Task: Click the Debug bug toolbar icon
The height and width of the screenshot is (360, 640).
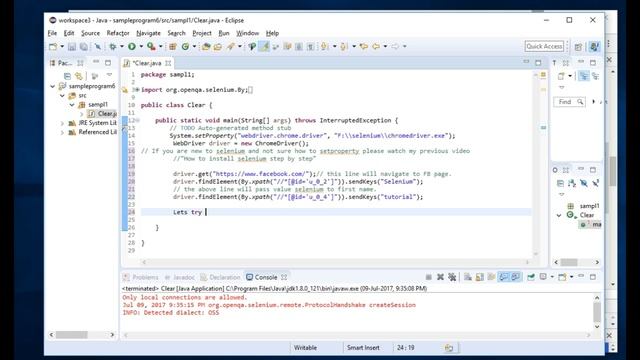Action: click(113, 47)
